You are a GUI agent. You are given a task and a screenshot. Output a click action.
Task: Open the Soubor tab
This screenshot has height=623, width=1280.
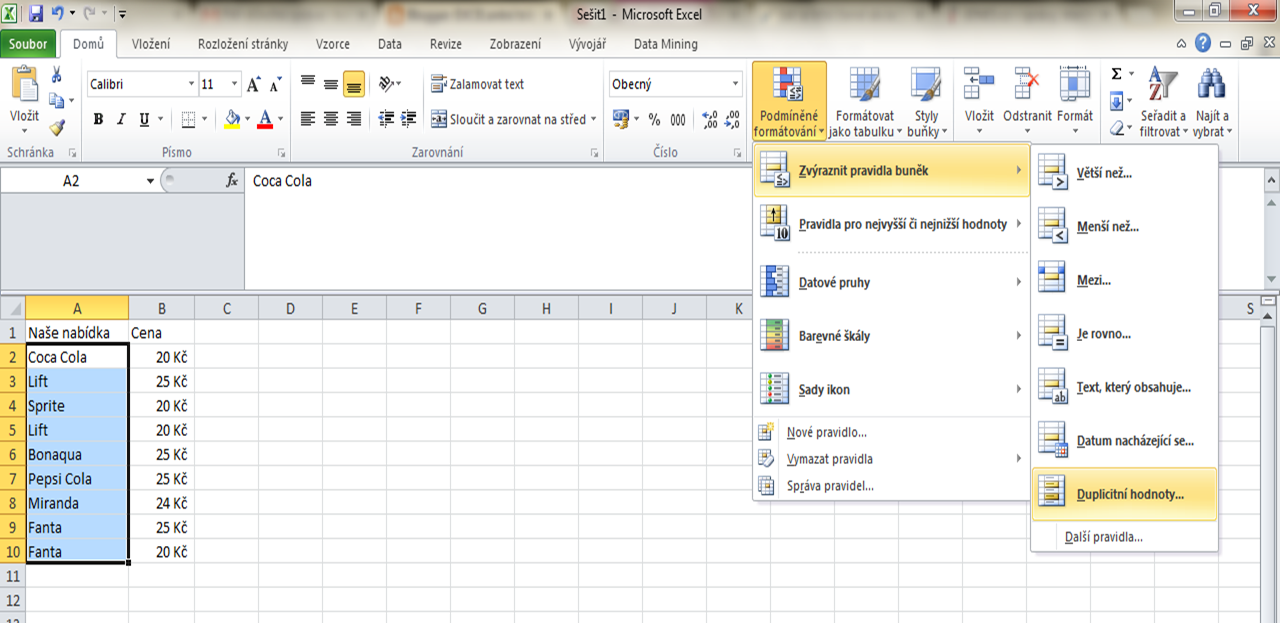[x=28, y=44]
